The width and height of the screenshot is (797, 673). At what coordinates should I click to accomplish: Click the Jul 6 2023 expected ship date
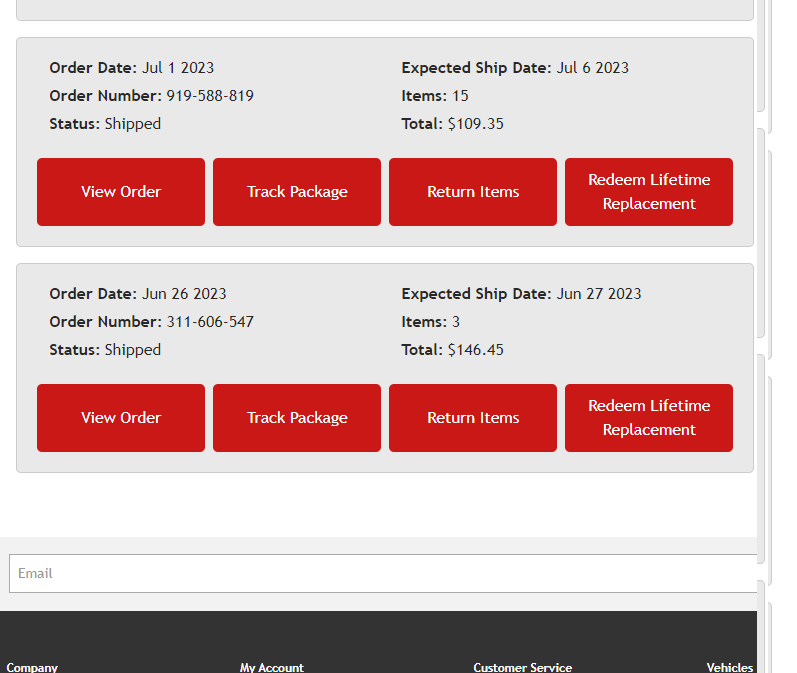pyautogui.click(x=592, y=68)
